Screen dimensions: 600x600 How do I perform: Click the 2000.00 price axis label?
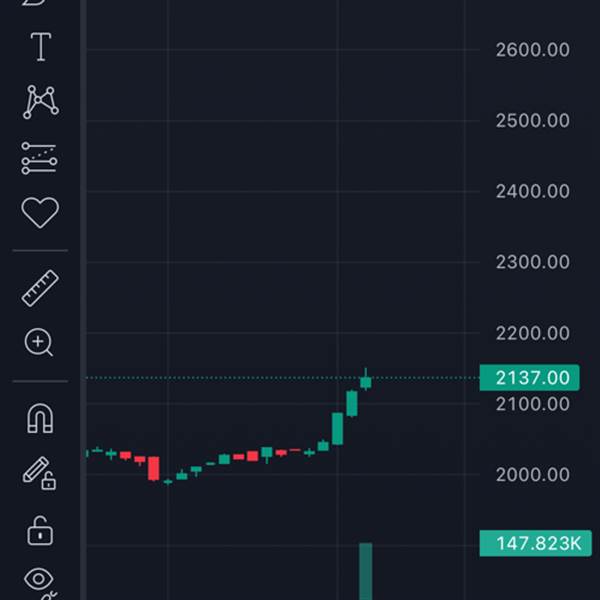coord(533,475)
